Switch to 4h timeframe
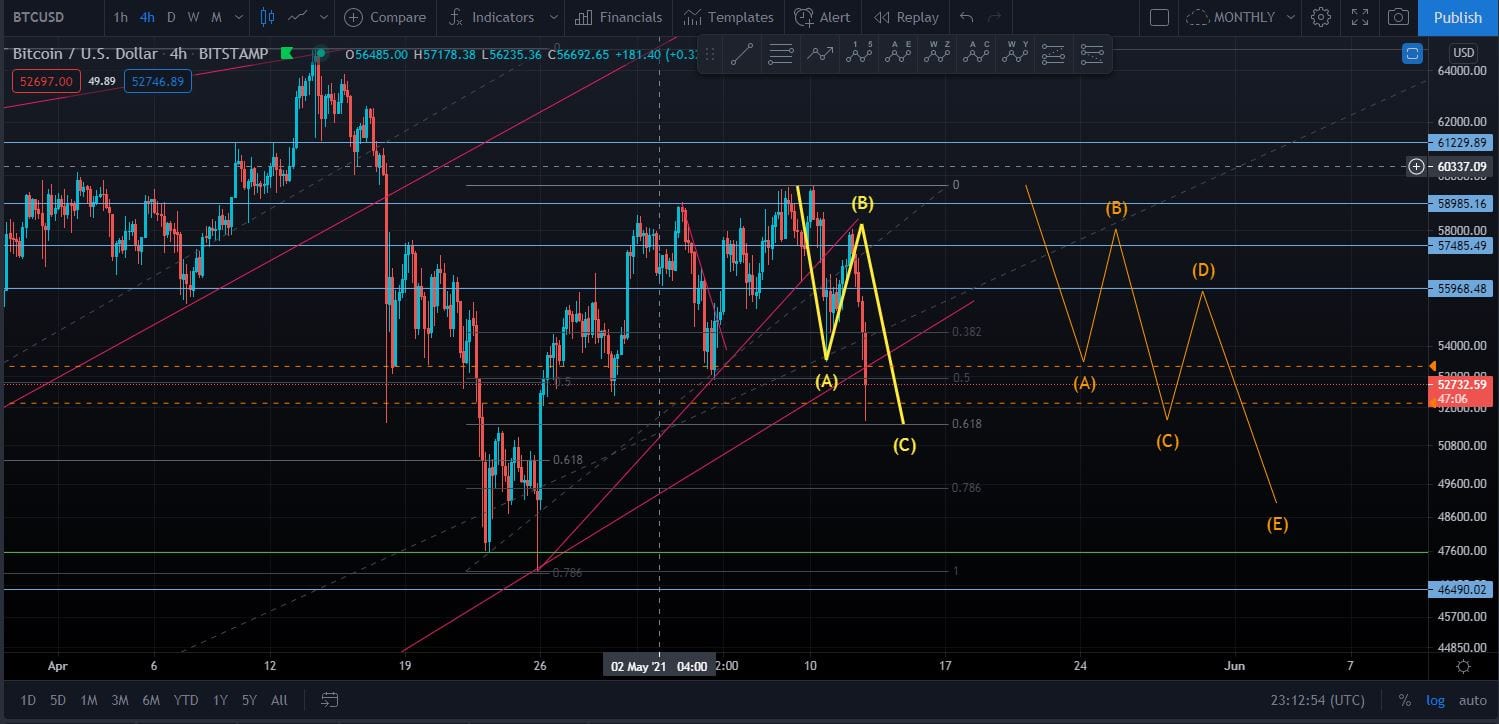The width and height of the screenshot is (1499, 724). [147, 17]
